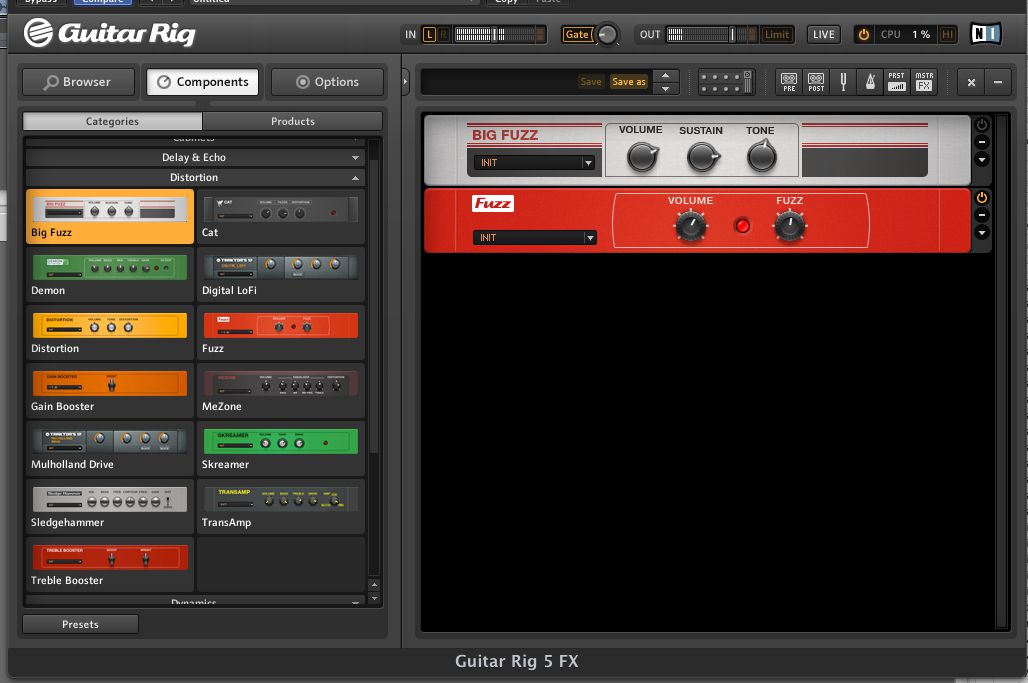1028x683 pixels.
Task: Show the Products view
Action: point(292,121)
